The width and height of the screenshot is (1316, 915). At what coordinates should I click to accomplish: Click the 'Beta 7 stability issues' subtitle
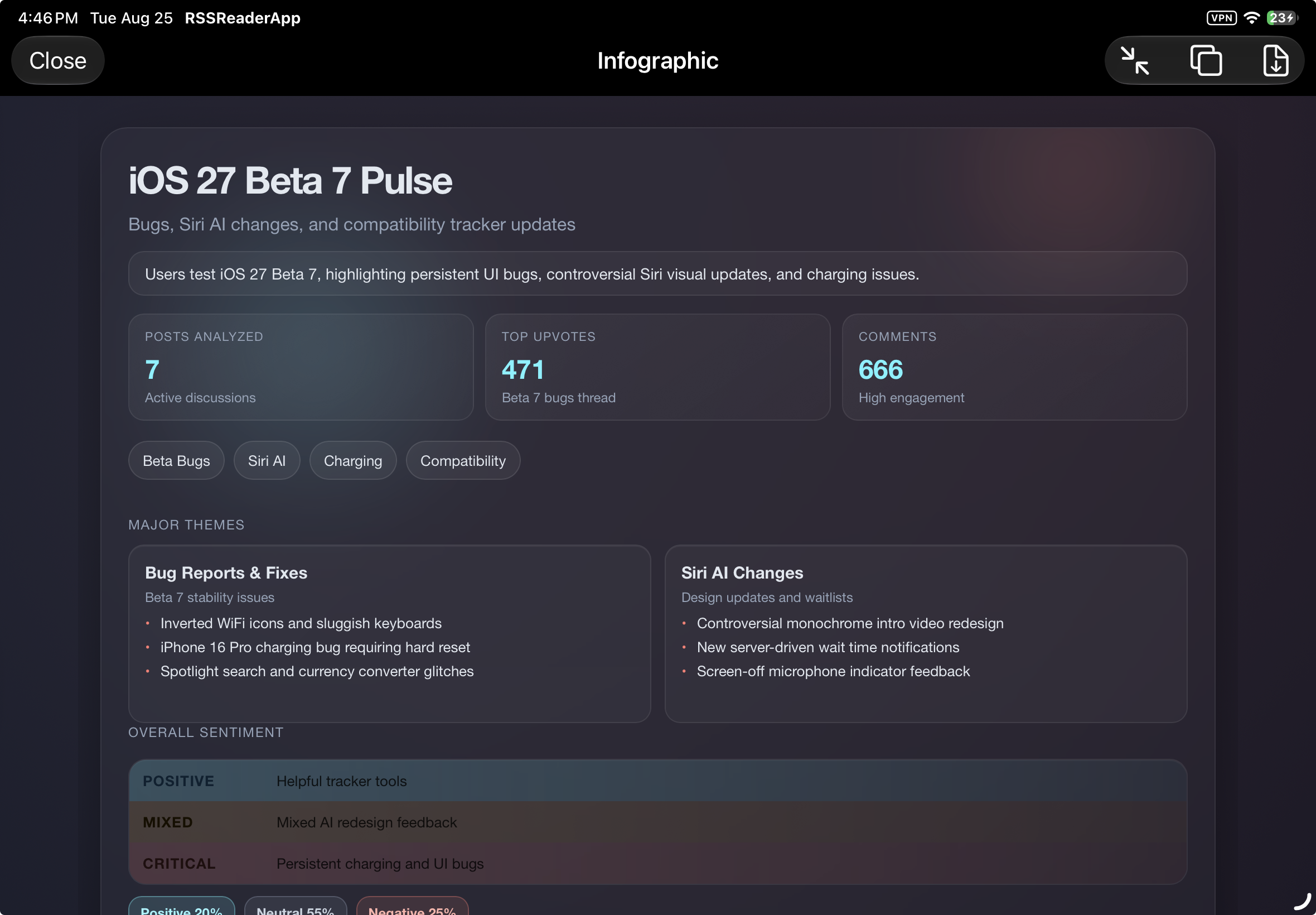(x=210, y=598)
